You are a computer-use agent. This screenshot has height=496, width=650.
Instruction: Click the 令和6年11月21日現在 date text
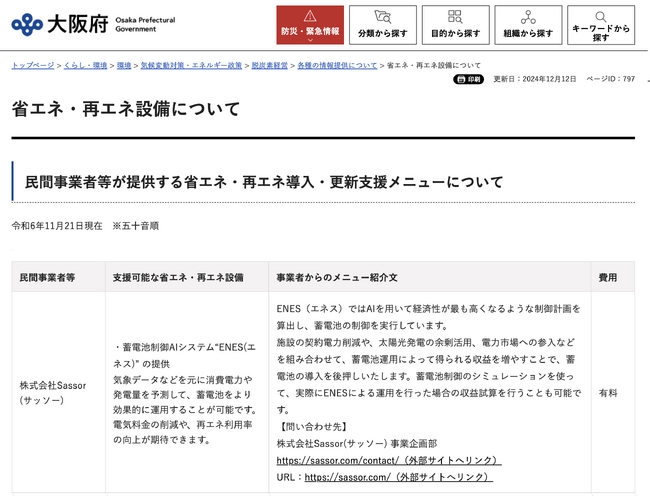pyautogui.click(x=57, y=226)
